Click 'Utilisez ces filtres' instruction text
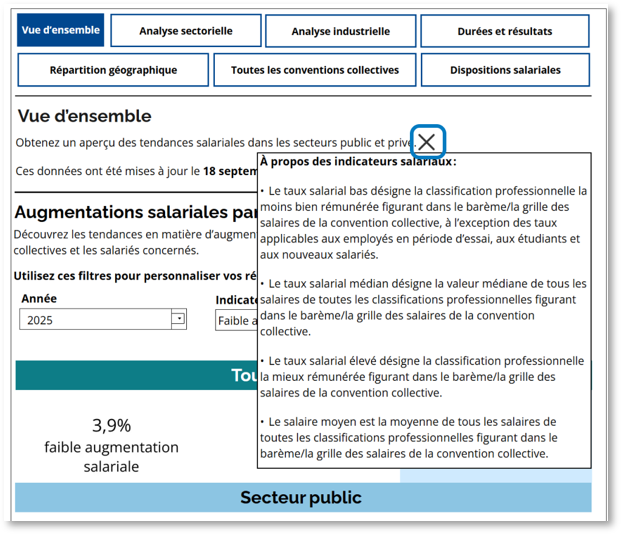621x534 pixels. [x=135, y=276]
